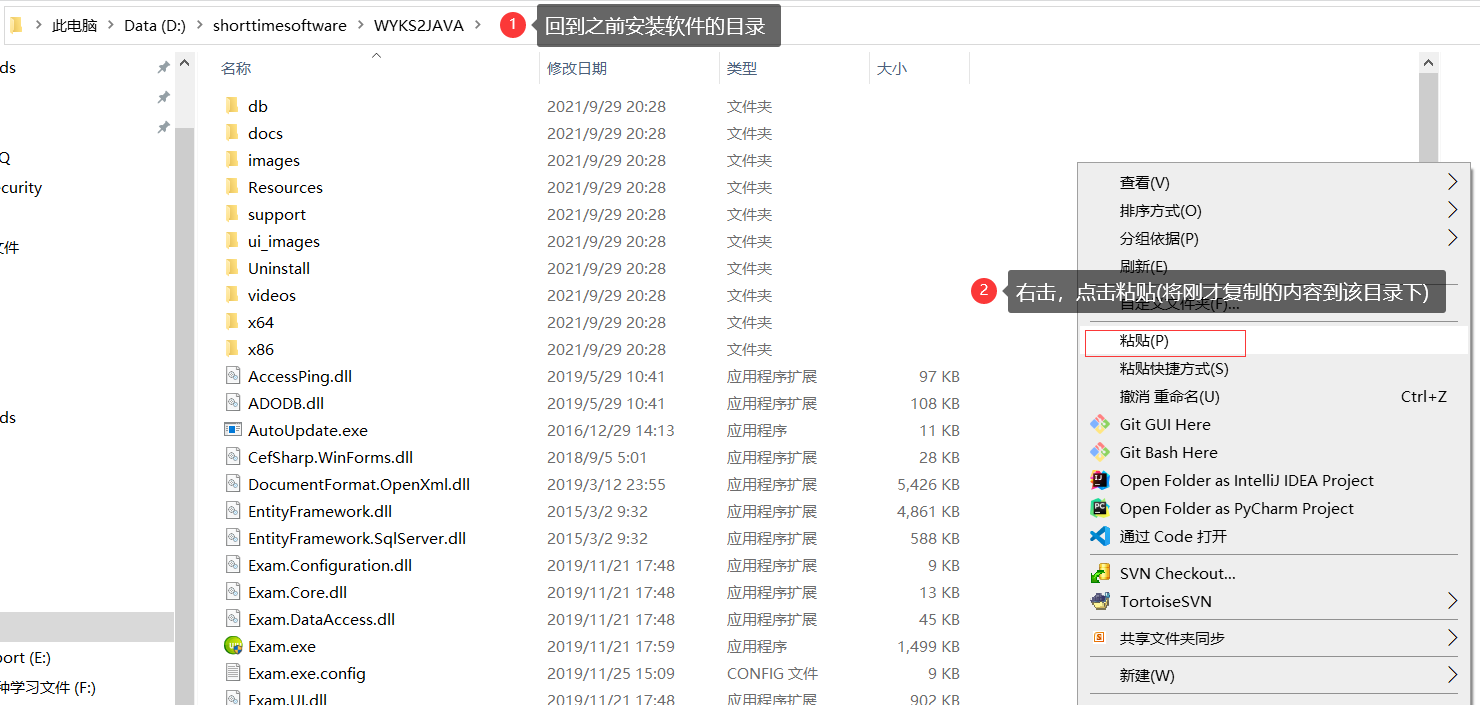Navigate to shorttimesoftware in breadcrumb
This screenshot has width=1480, height=705.
(x=280, y=25)
